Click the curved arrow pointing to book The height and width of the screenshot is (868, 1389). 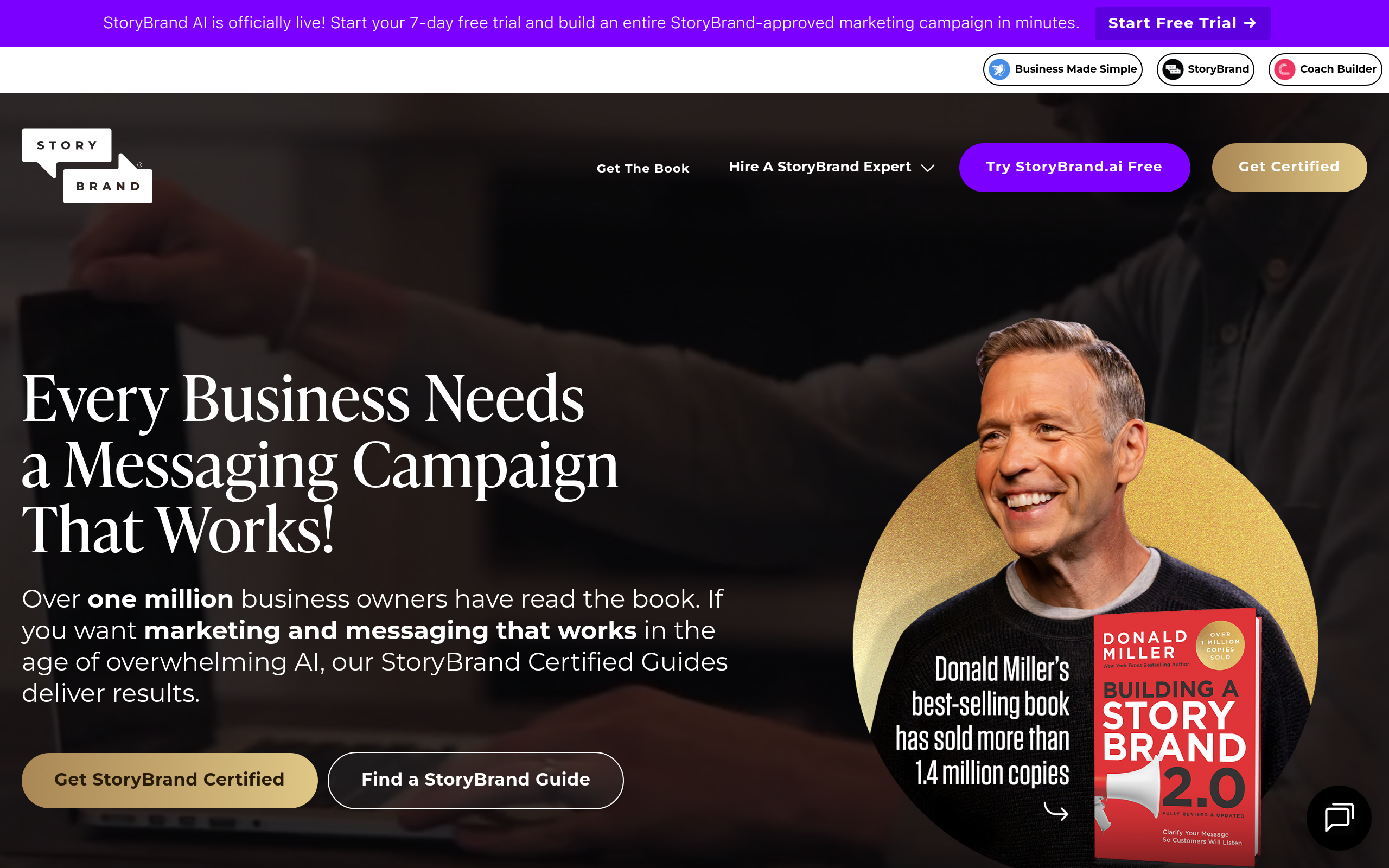1055,811
